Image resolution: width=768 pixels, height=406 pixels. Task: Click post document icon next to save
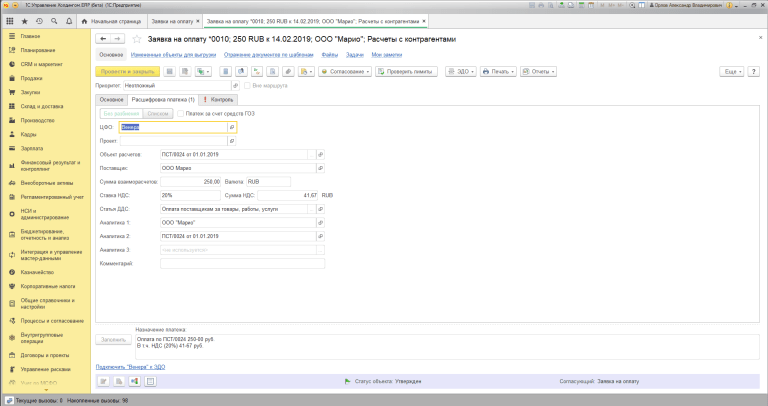click(x=185, y=72)
